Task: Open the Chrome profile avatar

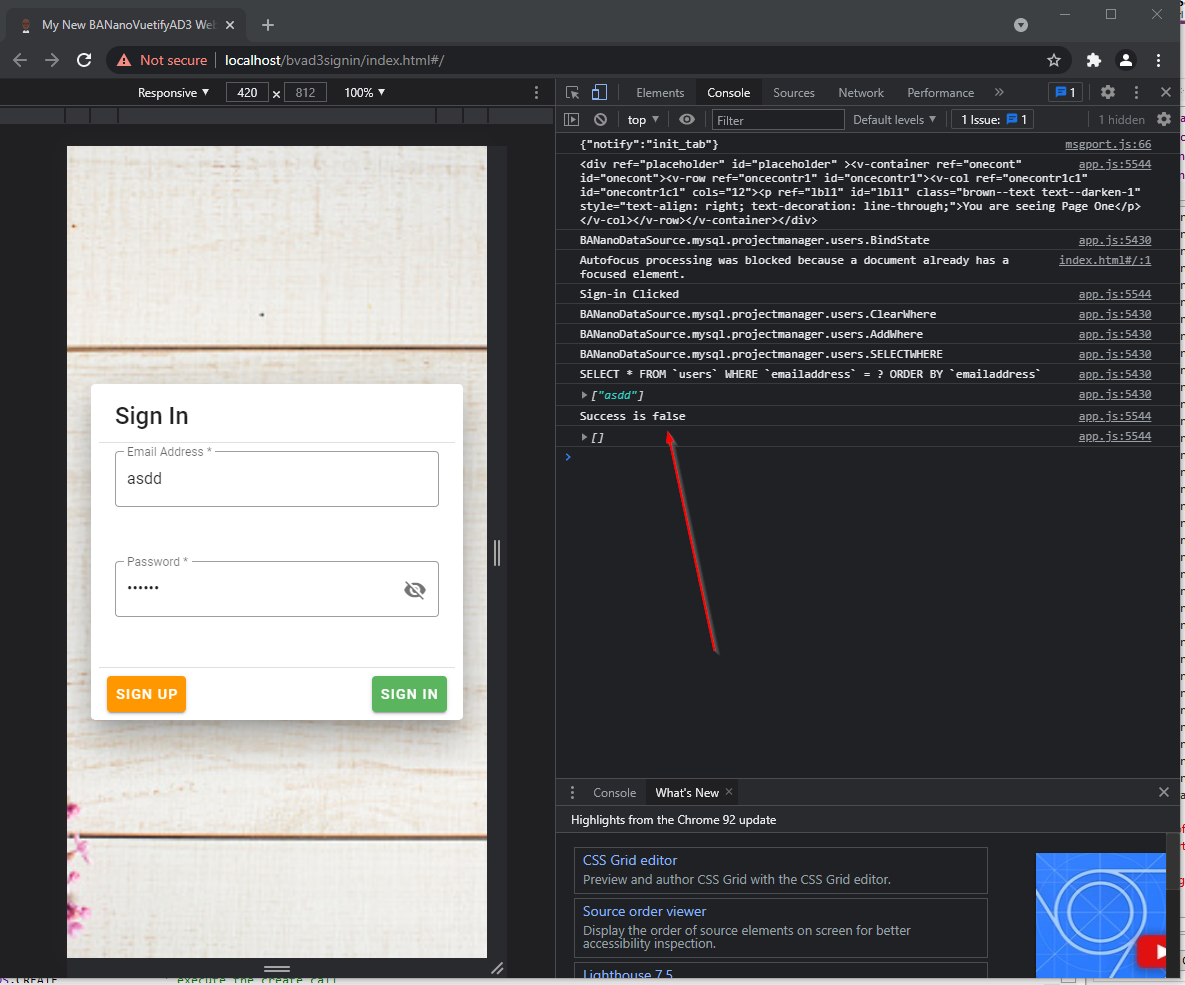Action: (1125, 60)
